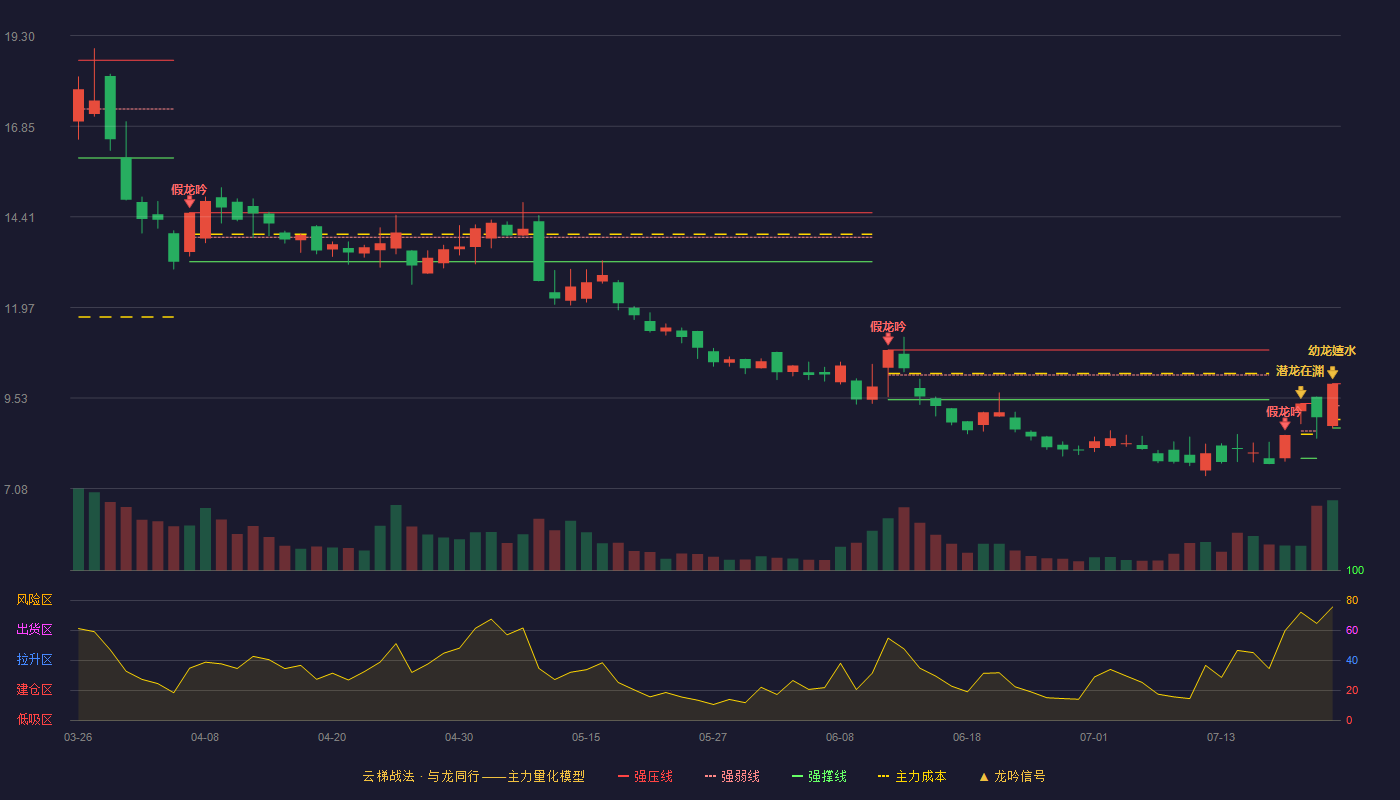The image size is (1400, 800).
Task: Click the 06-18 date label
Action: (967, 737)
